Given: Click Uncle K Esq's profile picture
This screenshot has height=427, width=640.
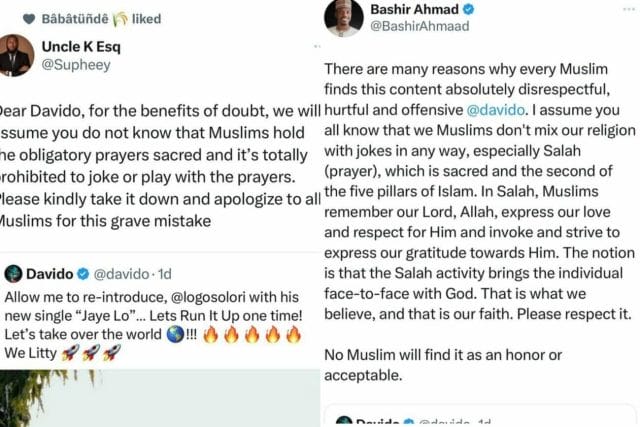Looking at the screenshot, I should (15, 56).
